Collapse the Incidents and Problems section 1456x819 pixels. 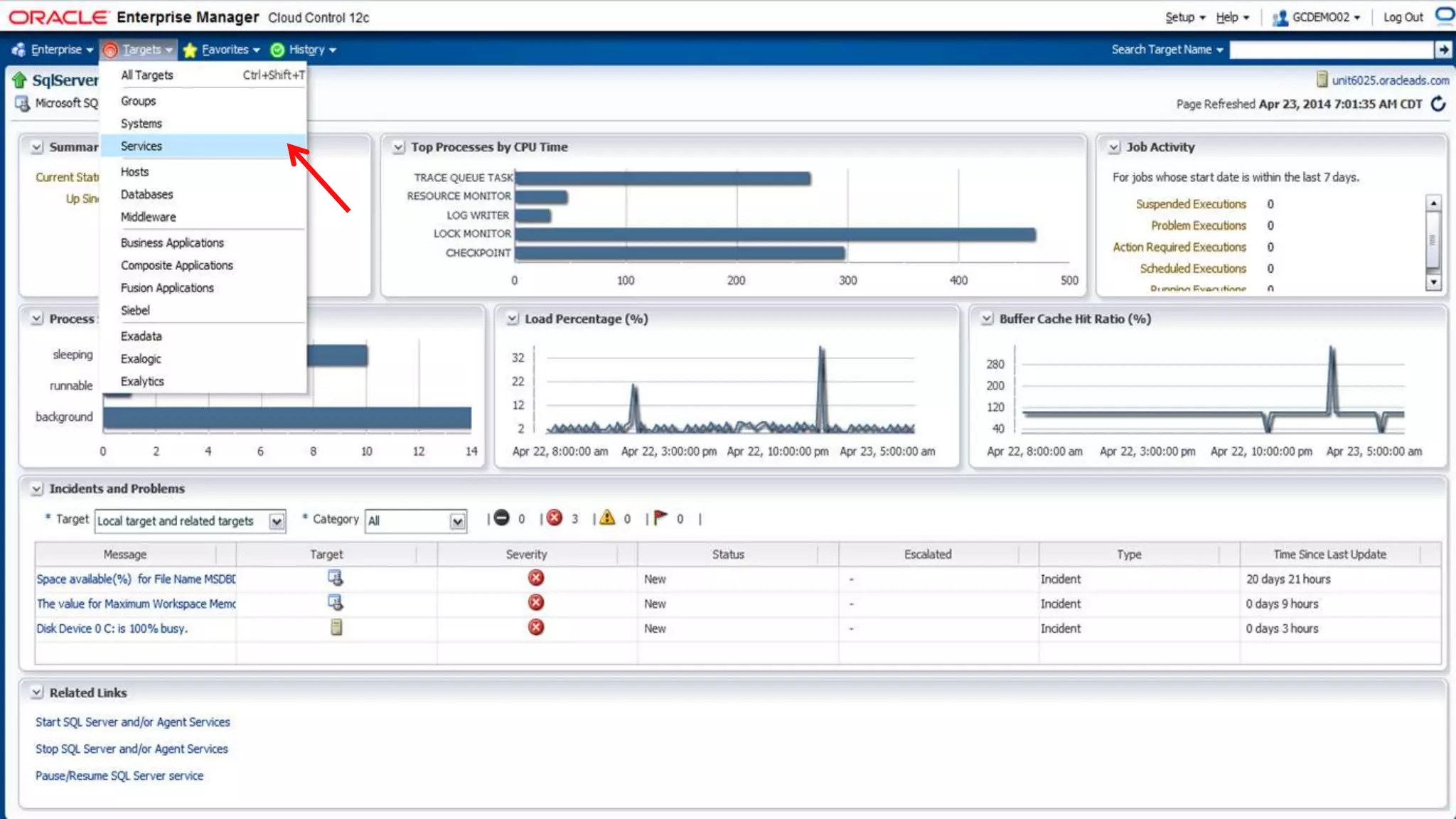click(x=36, y=489)
